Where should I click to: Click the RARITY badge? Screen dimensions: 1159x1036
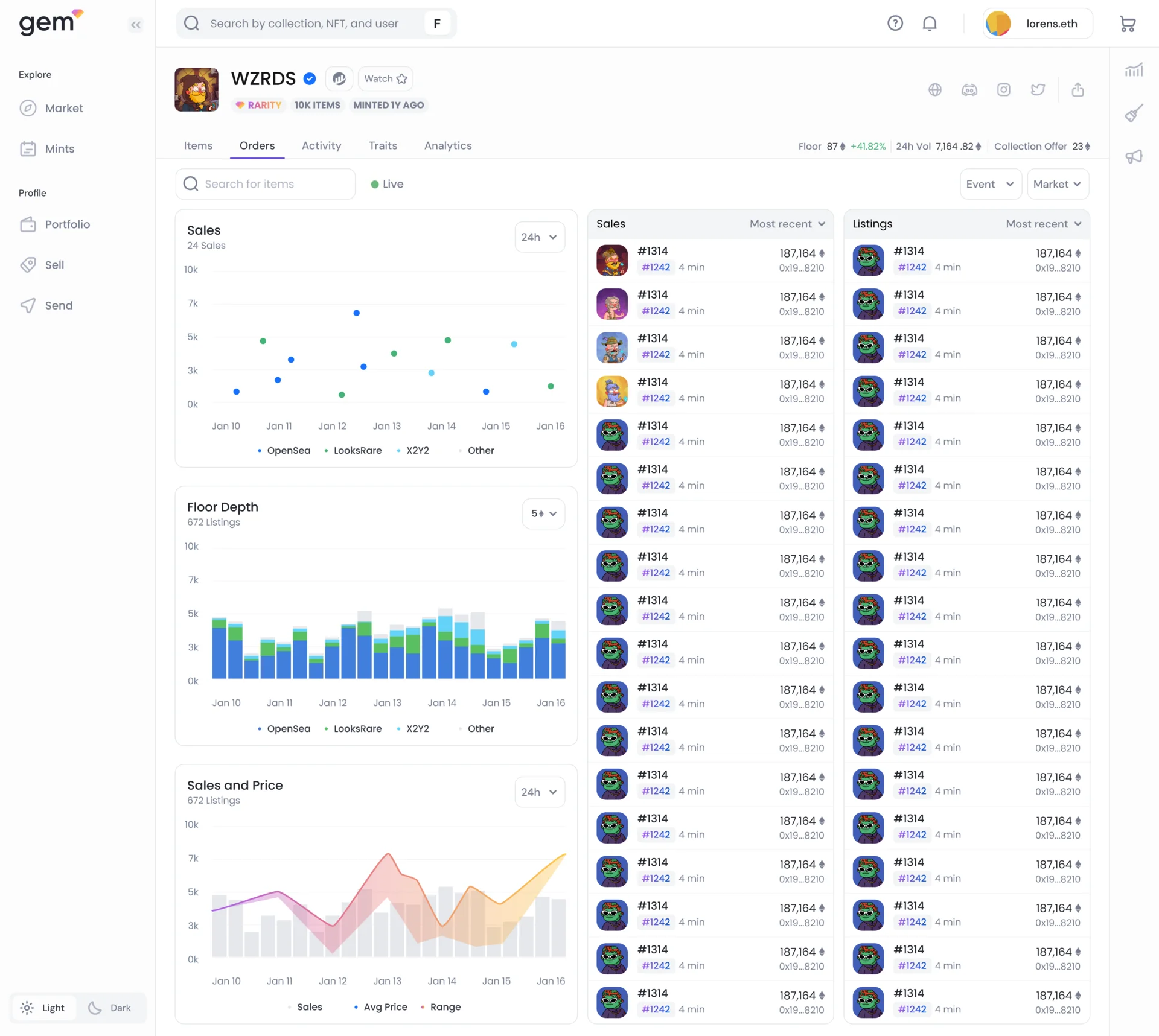[x=258, y=105]
